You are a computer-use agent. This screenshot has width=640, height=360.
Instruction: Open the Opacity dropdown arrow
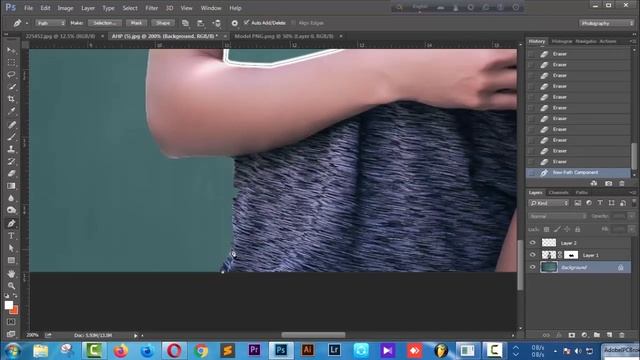pos(632,216)
